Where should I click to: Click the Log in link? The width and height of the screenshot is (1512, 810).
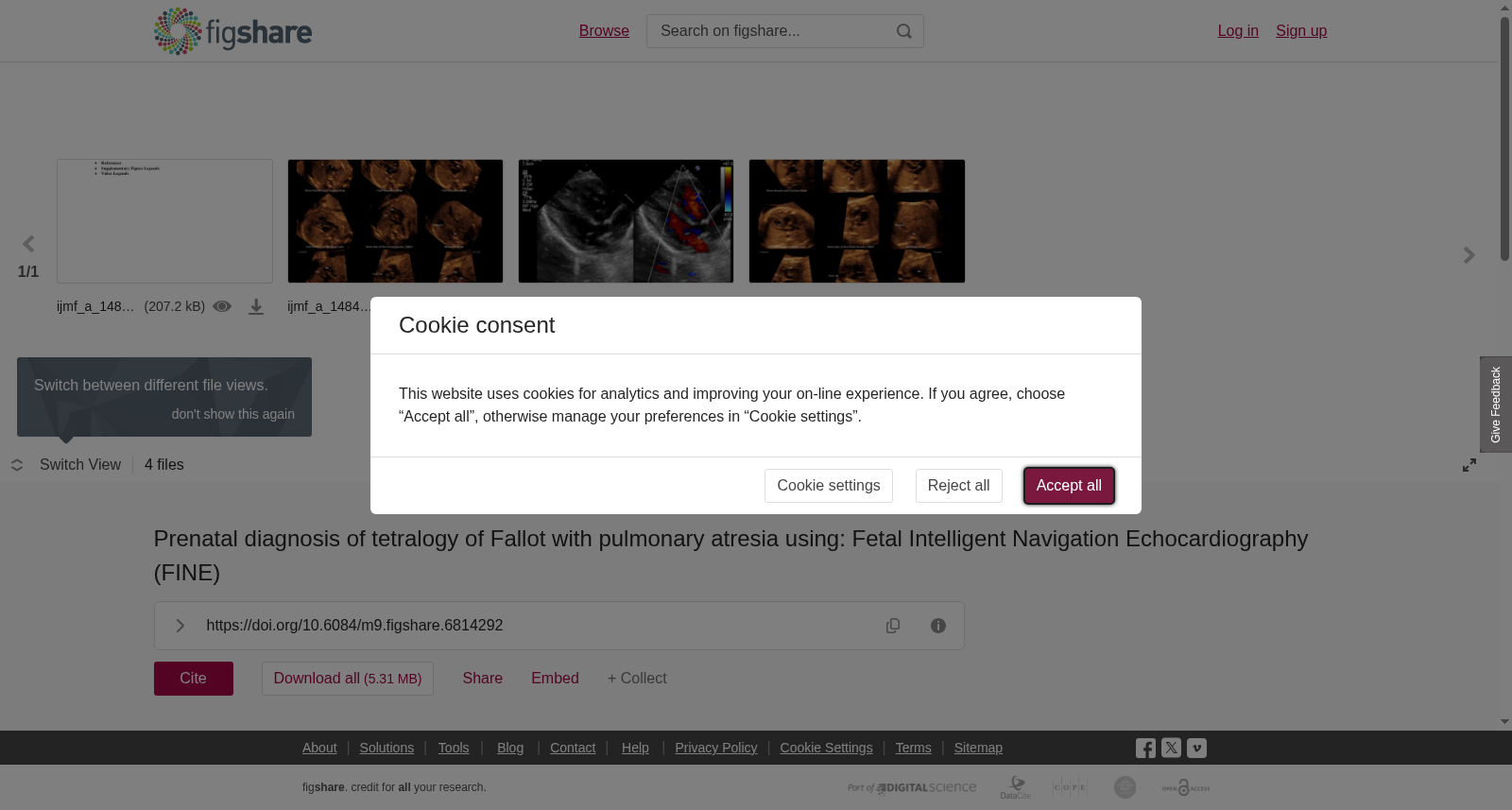1238,31
